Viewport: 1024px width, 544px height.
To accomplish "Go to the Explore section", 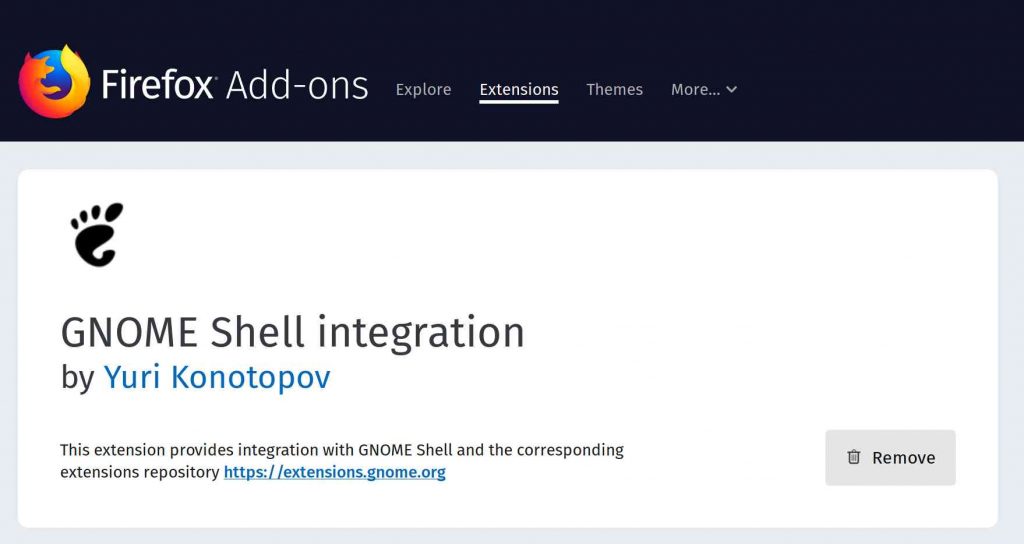I will pos(423,90).
